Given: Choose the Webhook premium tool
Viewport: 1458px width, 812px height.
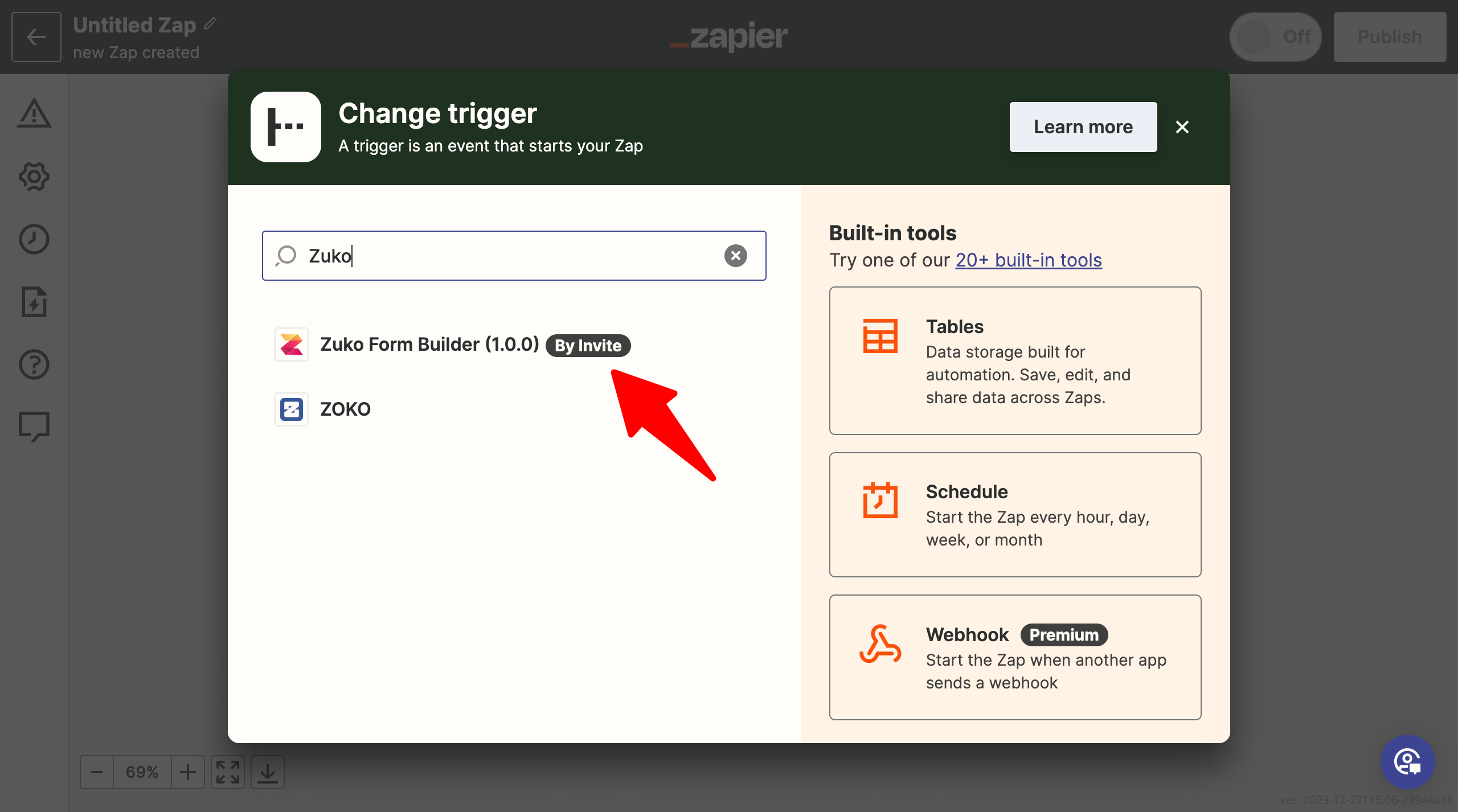Looking at the screenshot, I should tap(1014, 657).
